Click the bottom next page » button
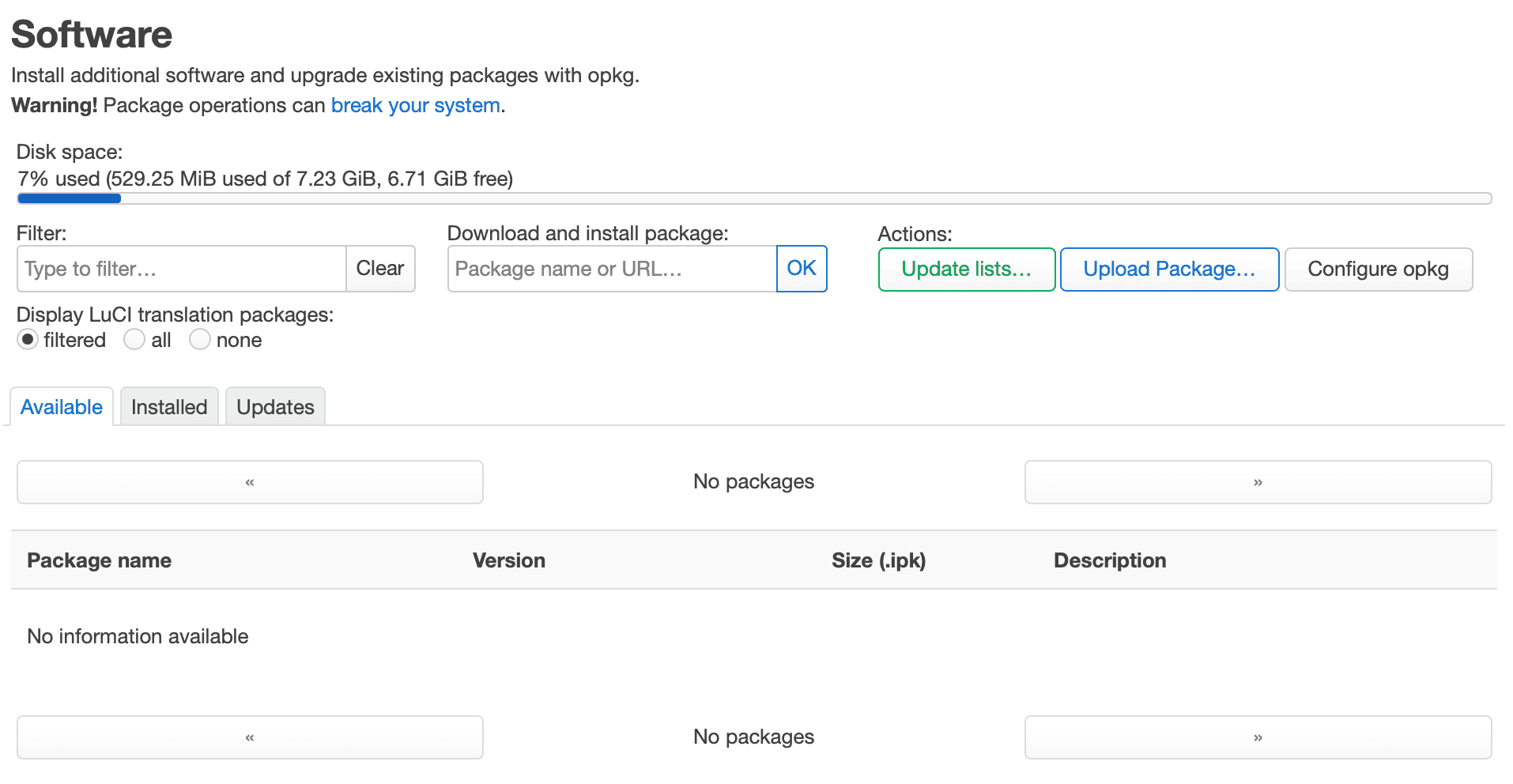Screen dimensions: 1513x784 1258,737
